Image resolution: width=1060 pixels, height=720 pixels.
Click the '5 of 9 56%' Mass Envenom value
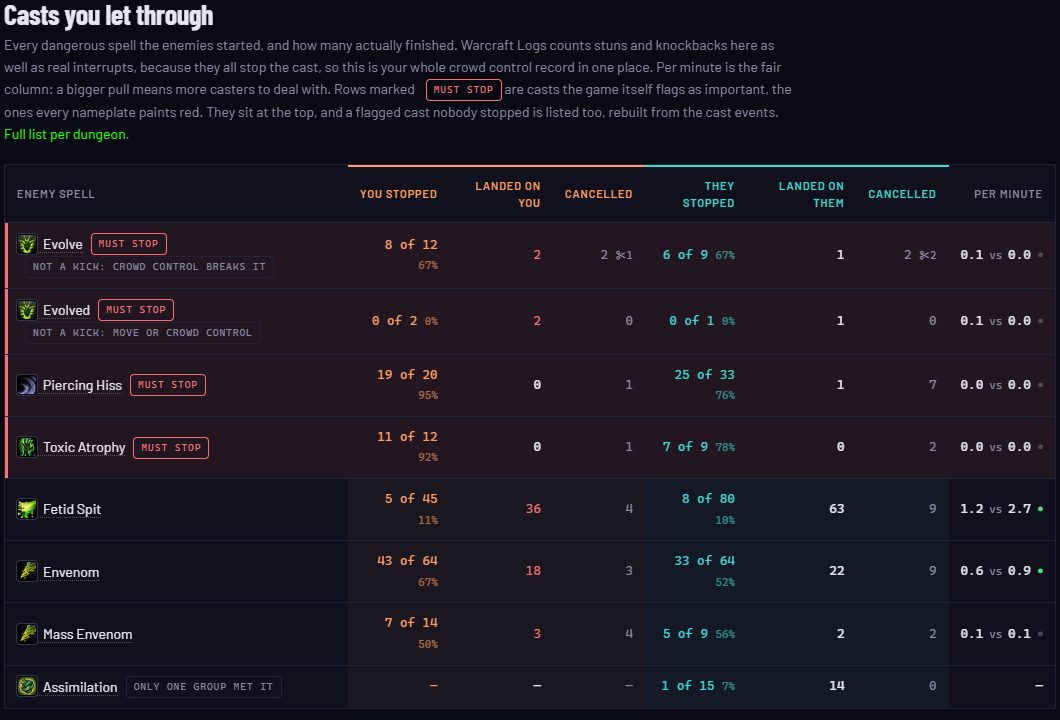pos(698,633)
